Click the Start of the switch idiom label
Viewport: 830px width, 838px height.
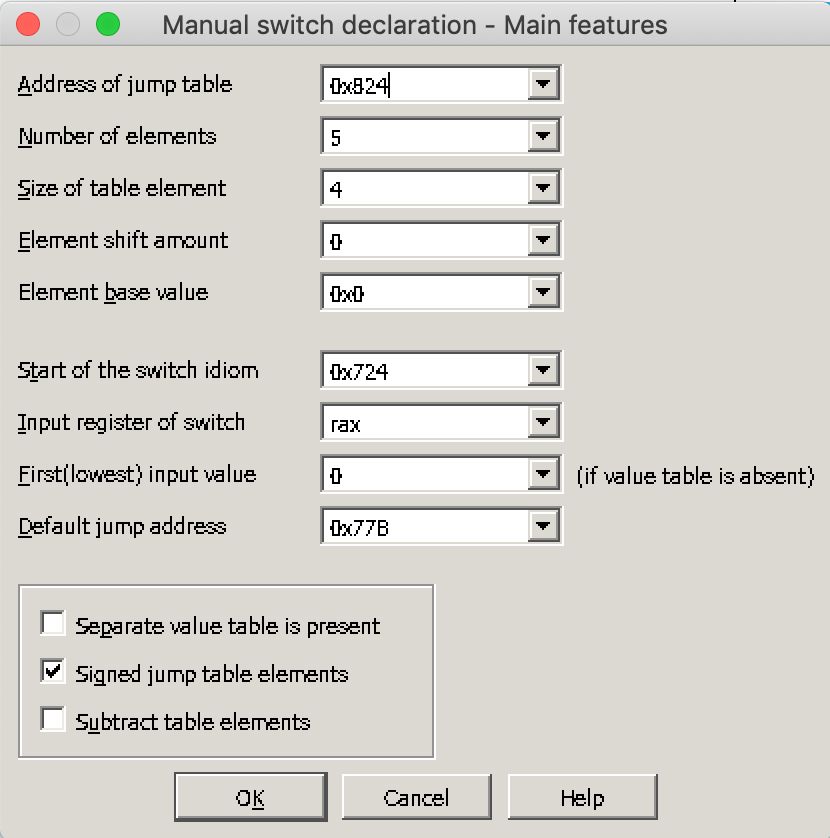pyautogui.click(x=138, y=370)
